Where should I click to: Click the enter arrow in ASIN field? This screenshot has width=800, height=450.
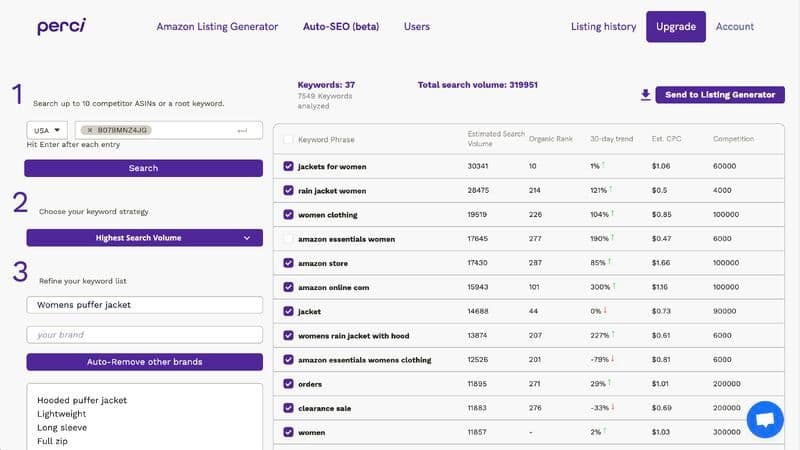242,131
